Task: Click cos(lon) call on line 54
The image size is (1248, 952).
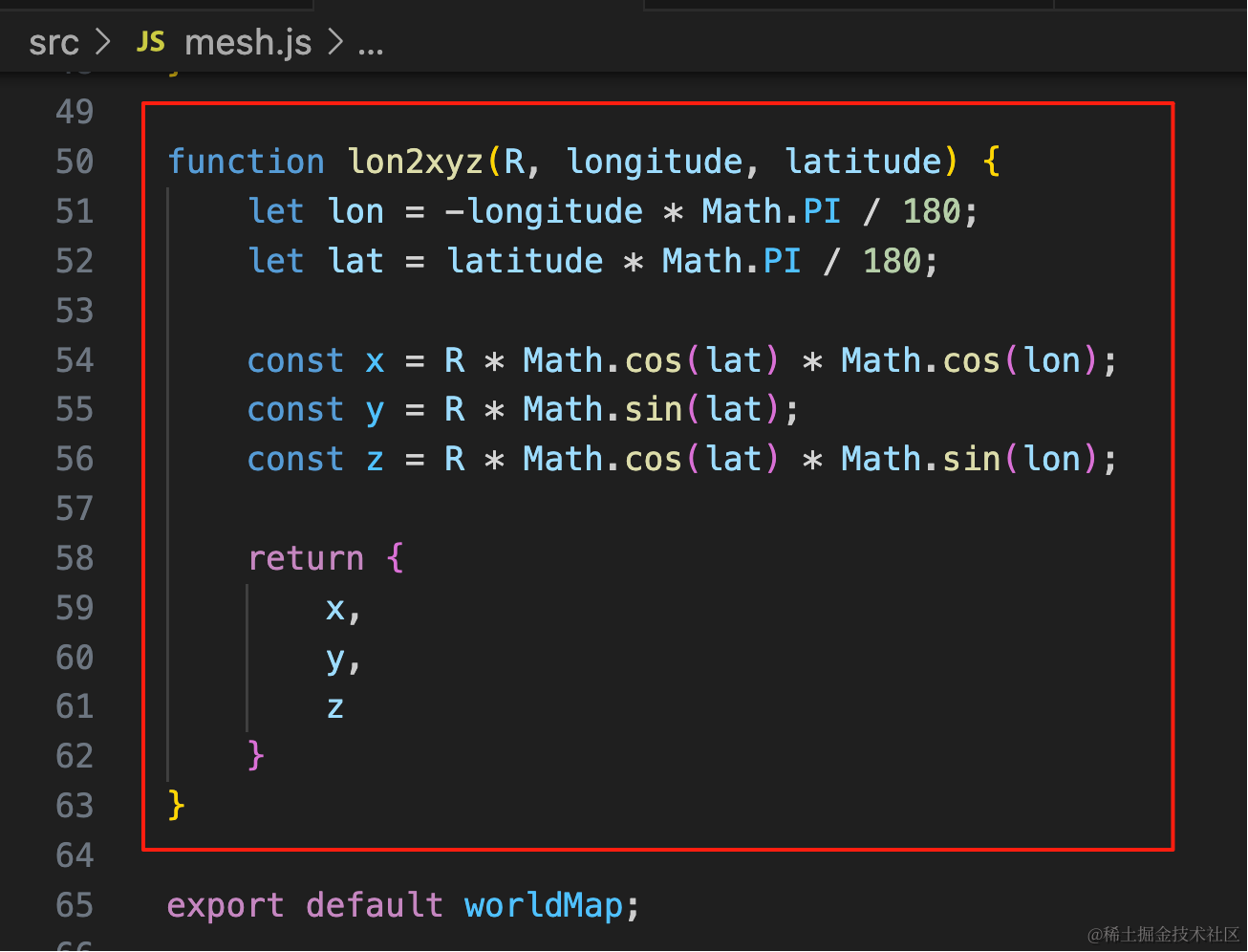Action: coord(1019,360)
